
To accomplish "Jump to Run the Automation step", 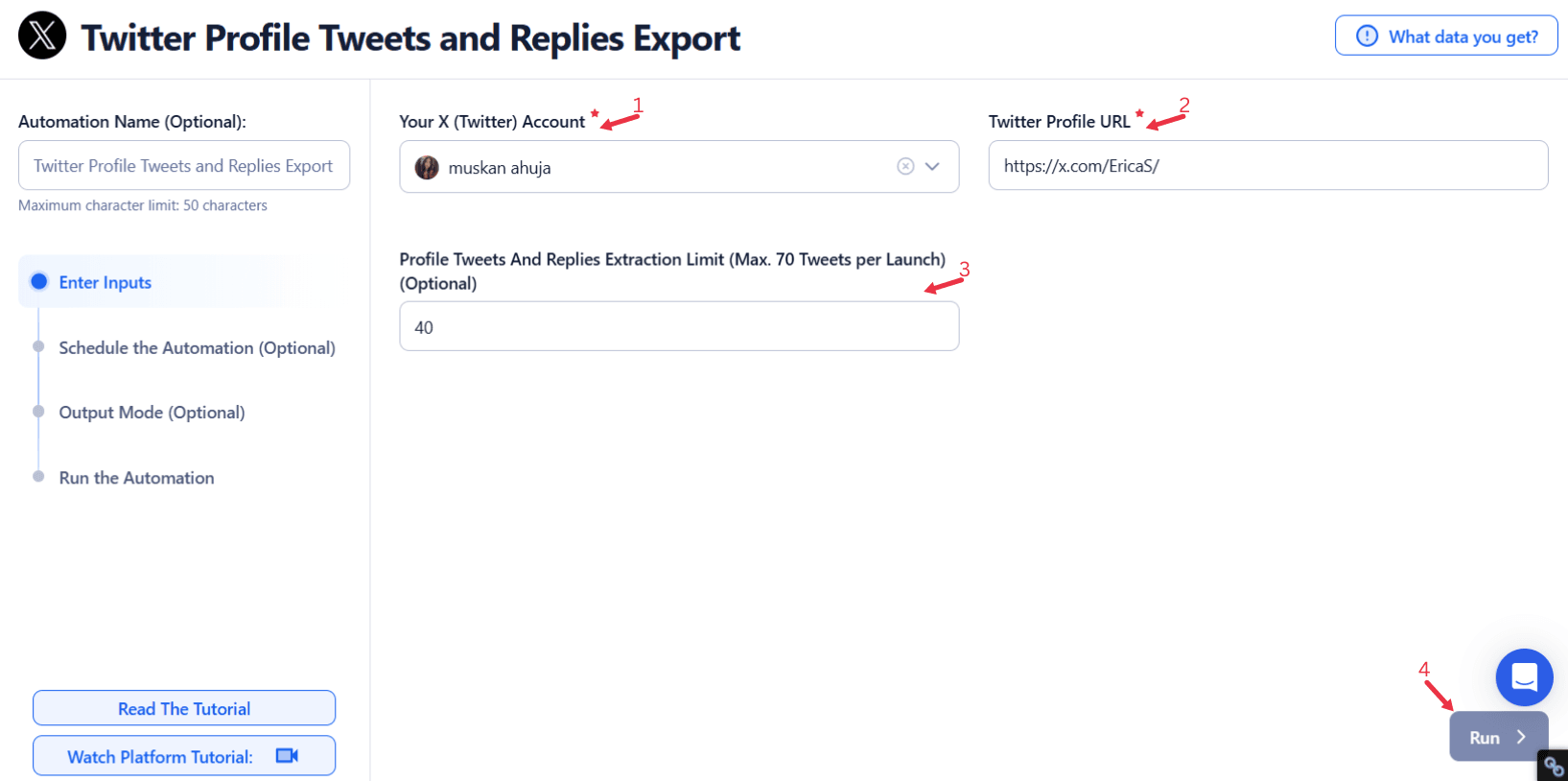I will [136, 478].
